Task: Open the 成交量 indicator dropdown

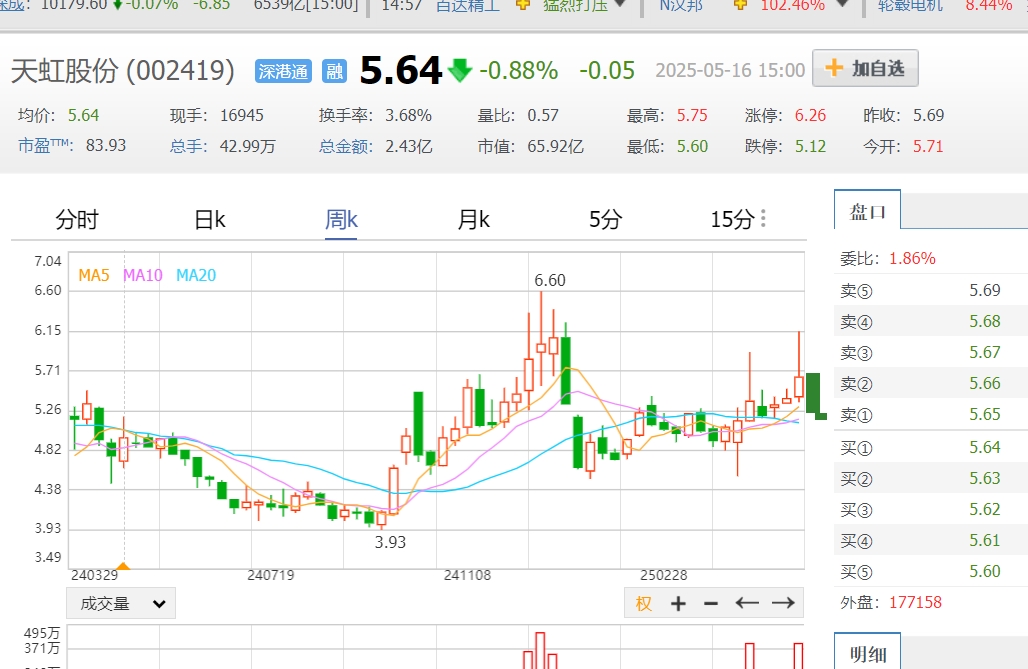Action: tap(121, 603)
